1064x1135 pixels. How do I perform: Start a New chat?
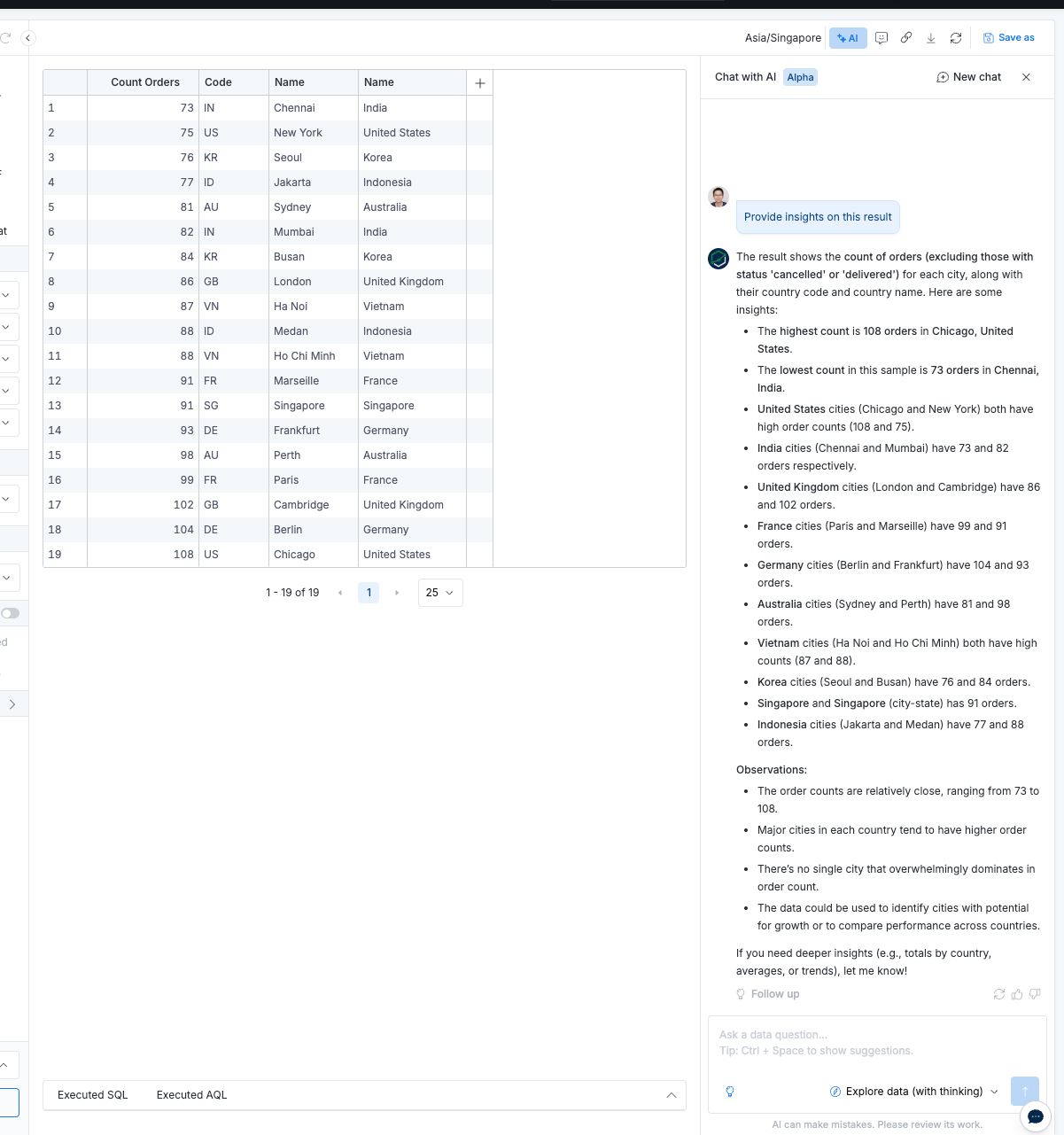point(968,77)
